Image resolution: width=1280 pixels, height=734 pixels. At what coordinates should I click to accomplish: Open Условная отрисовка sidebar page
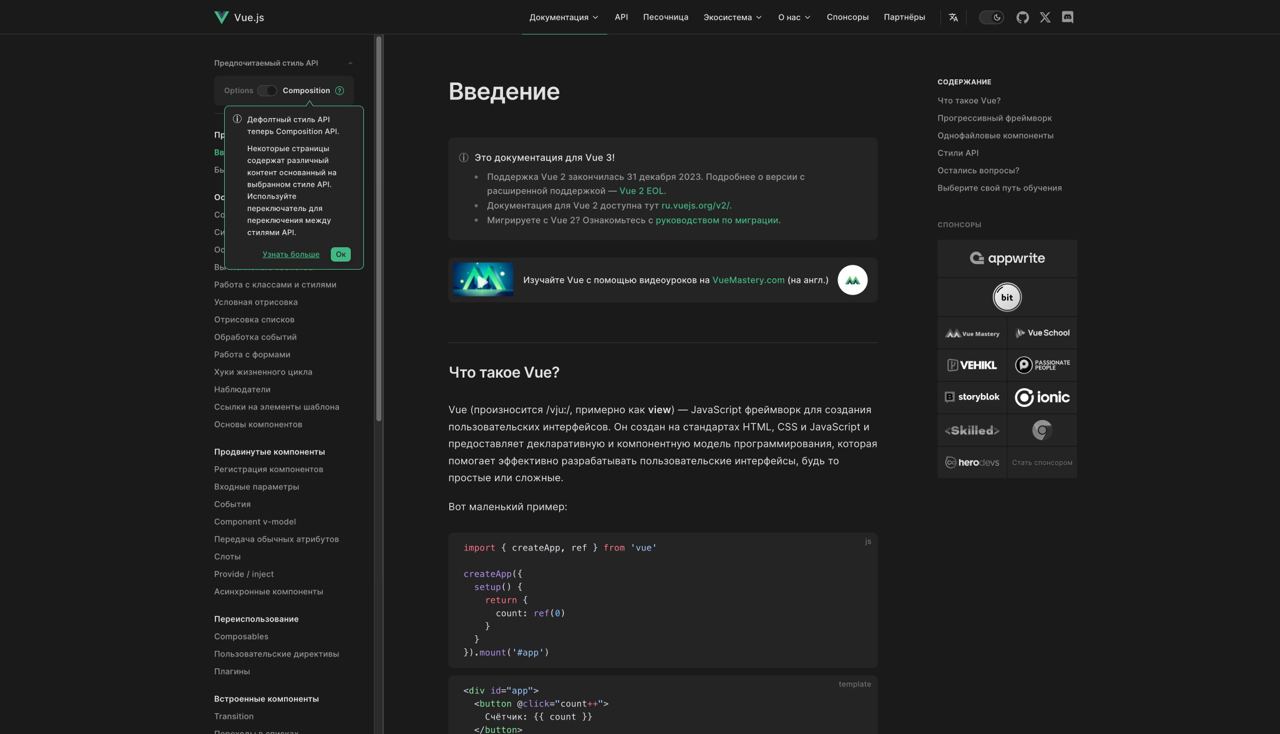point(256,302)
